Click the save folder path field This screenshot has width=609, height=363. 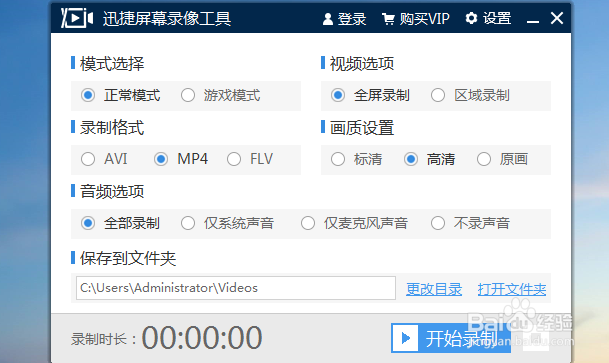236,288
